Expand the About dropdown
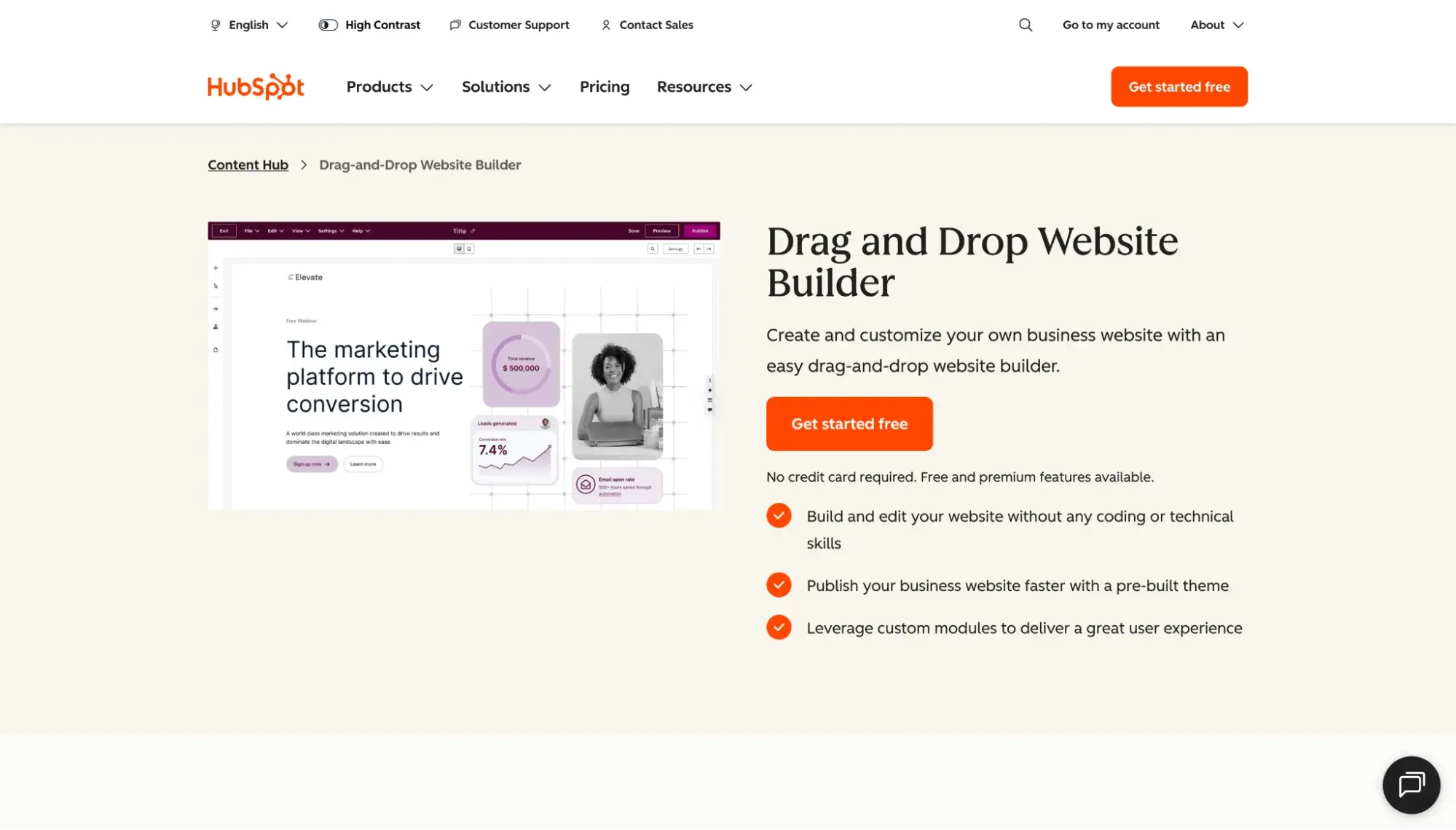Viewport: 1456px width, 830px height. coord(1216,25)
